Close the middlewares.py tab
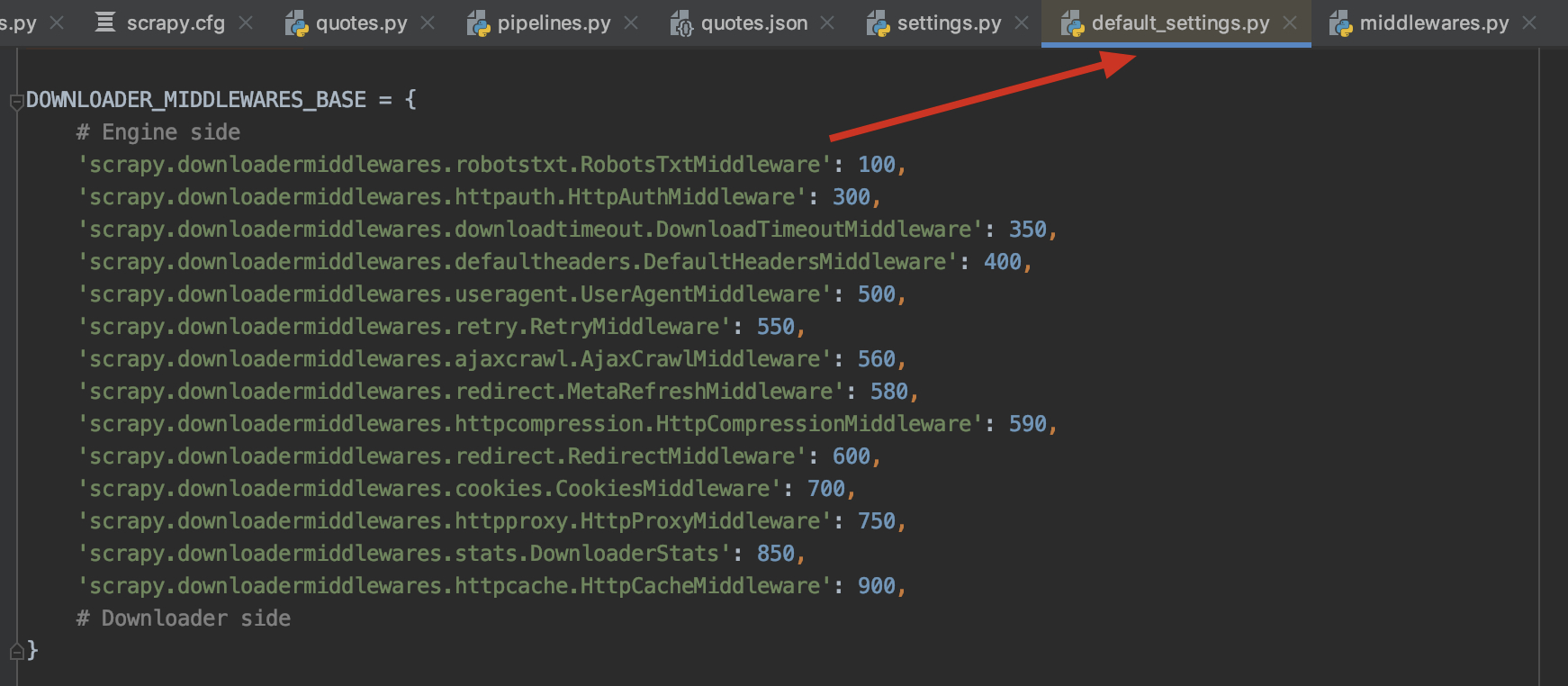 [1529, 23]
